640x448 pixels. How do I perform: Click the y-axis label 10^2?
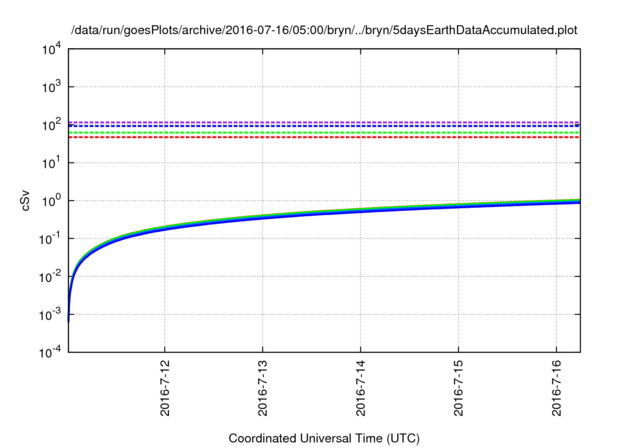[x=51, y=125]
